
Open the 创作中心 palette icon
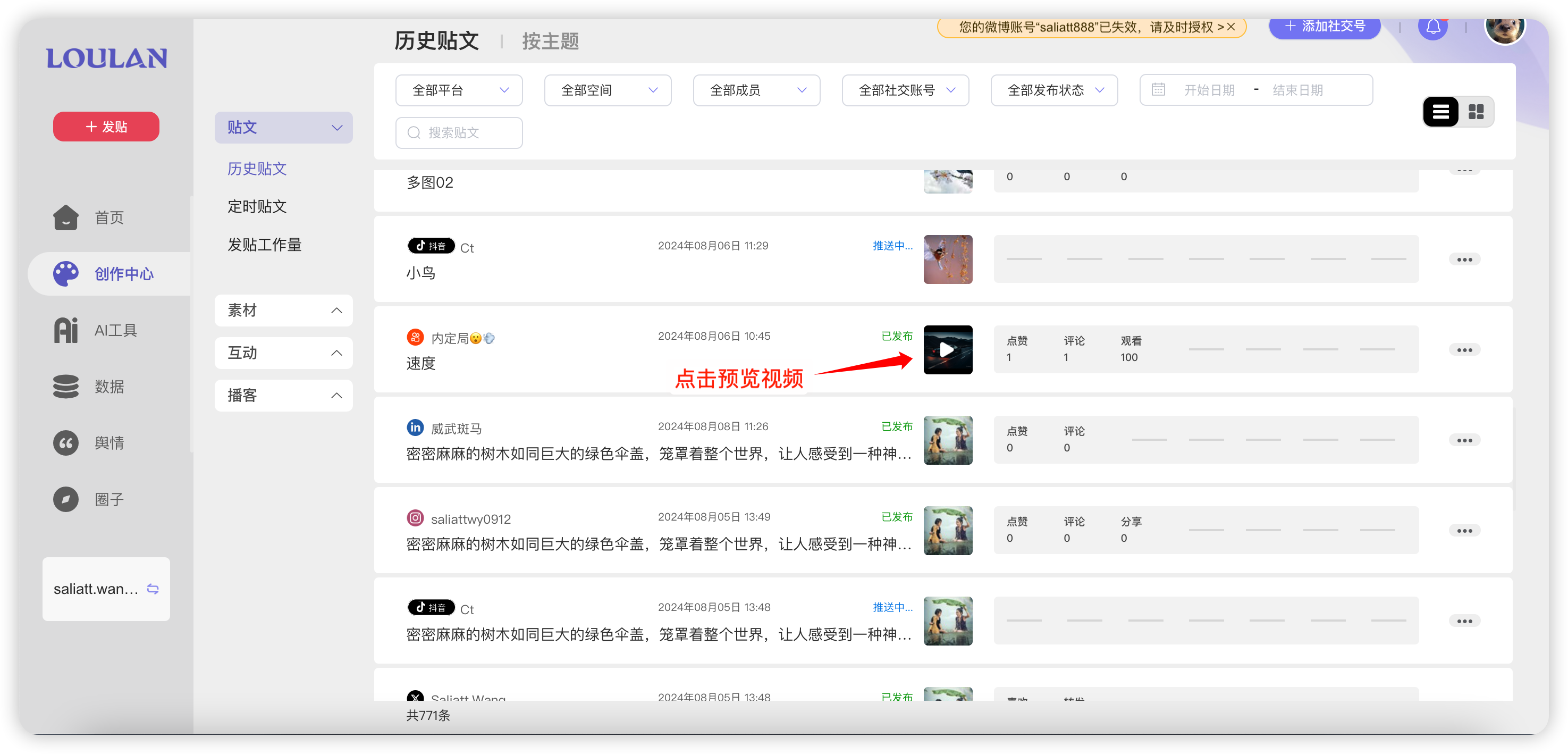(x=66, y=274)
